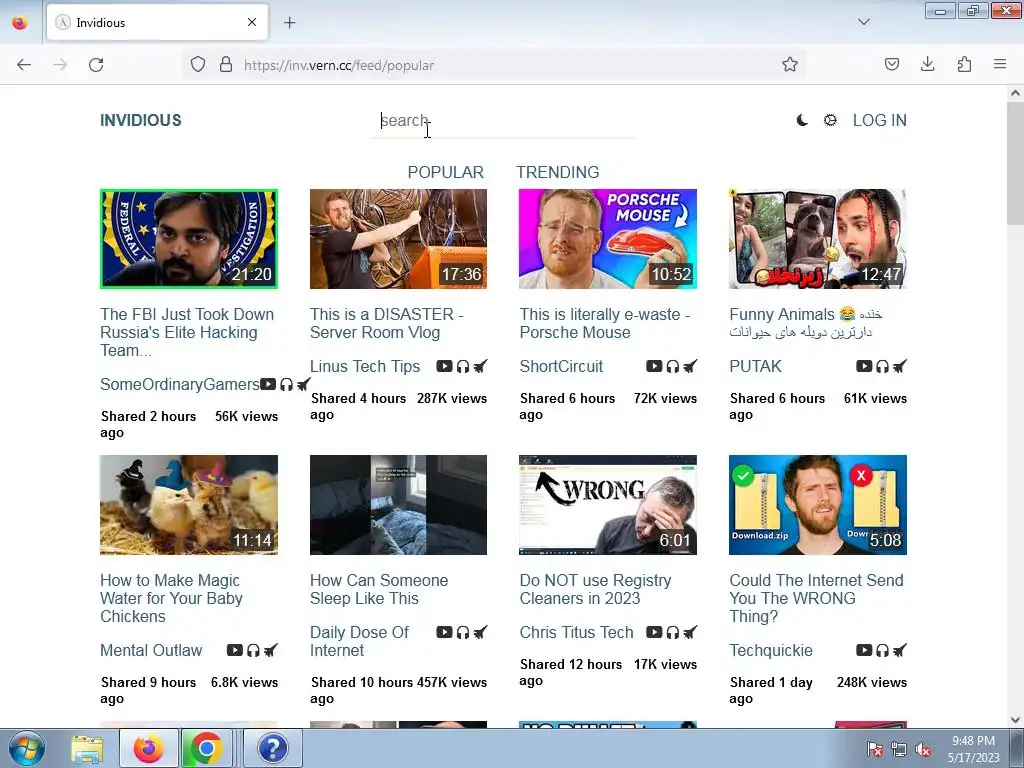Visit the SomeOrdinaryGamers channel link
The width and height of the screenshot is (1024, 768).
180,385
